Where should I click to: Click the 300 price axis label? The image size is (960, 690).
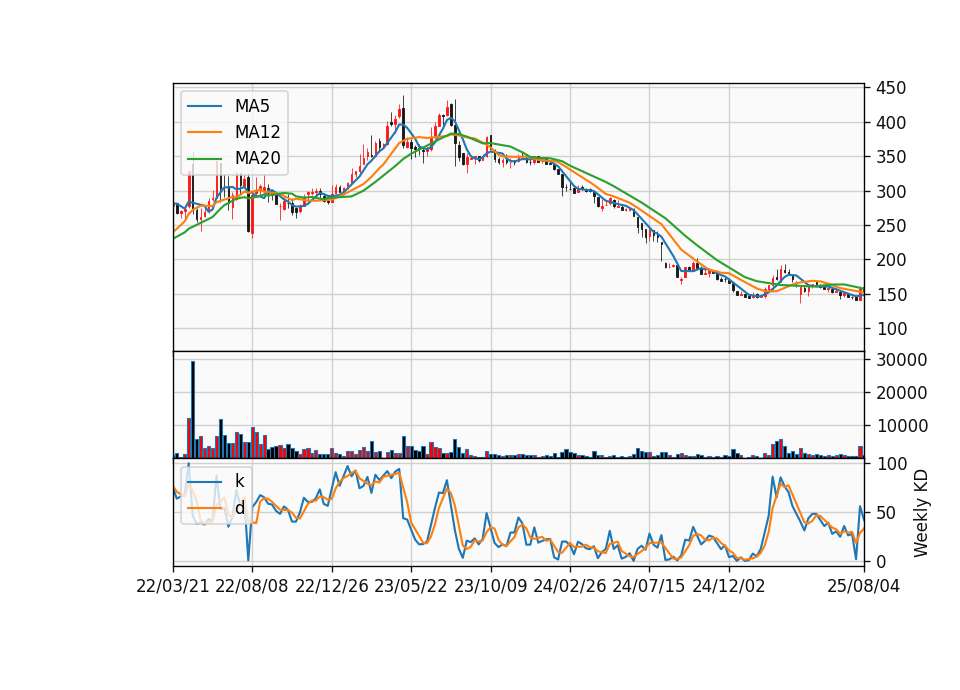click(x=891, y=192)
